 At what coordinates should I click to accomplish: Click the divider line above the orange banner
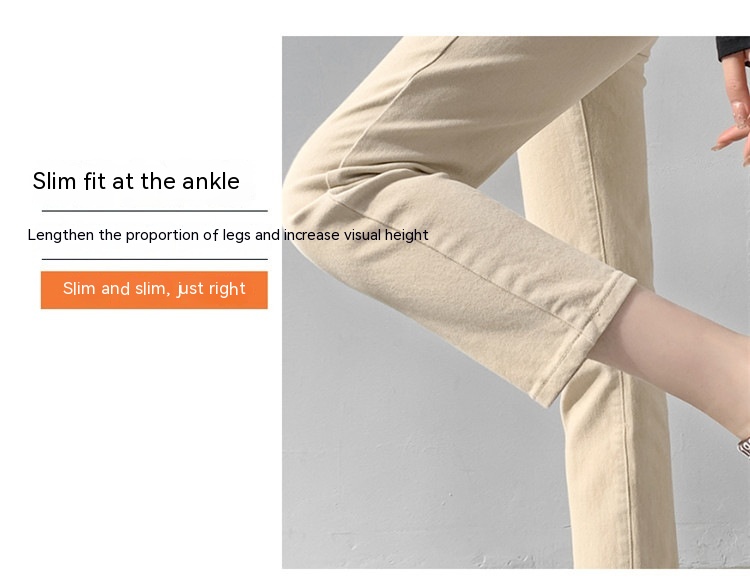(x=154, y=259)
